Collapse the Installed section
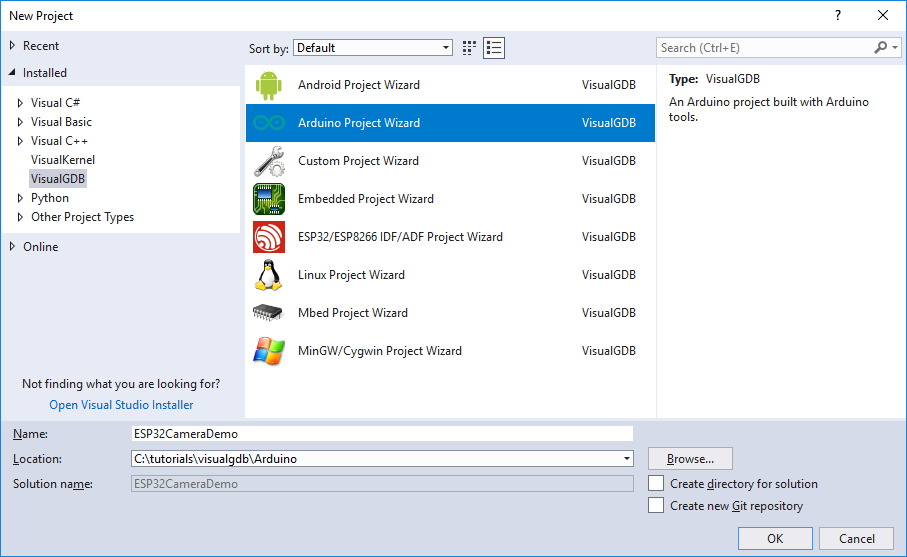Image resolution: width=907 pixels, height=557 pixels. point(12,72)
